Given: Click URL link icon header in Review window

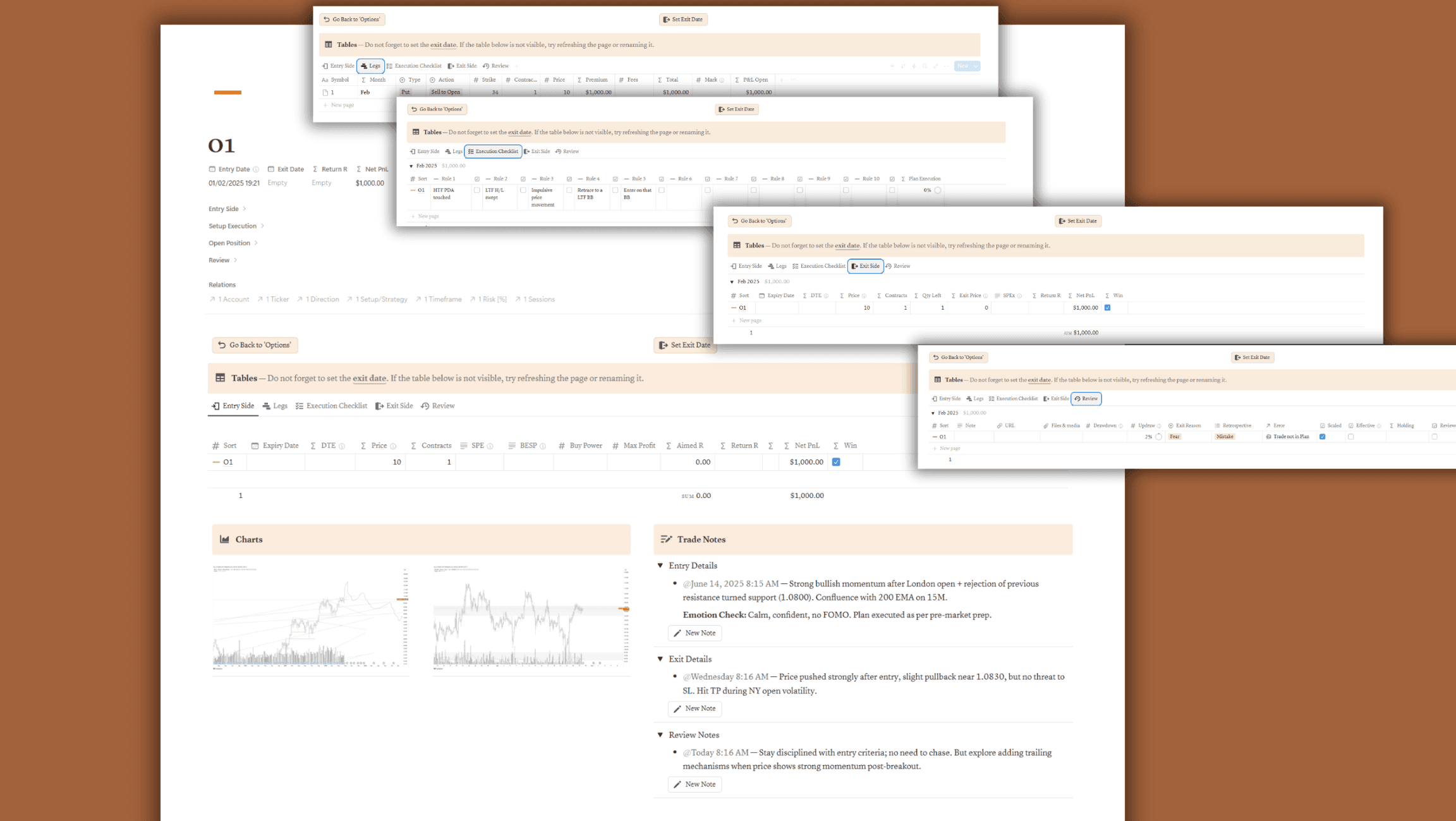Looking at the screenshot, I should coord(1000,425).
